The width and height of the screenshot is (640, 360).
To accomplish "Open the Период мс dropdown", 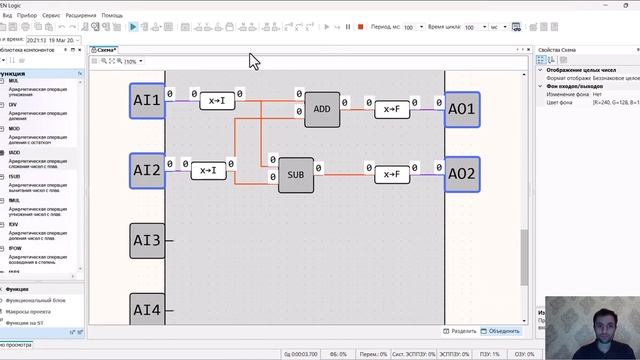I will [422, 27].
